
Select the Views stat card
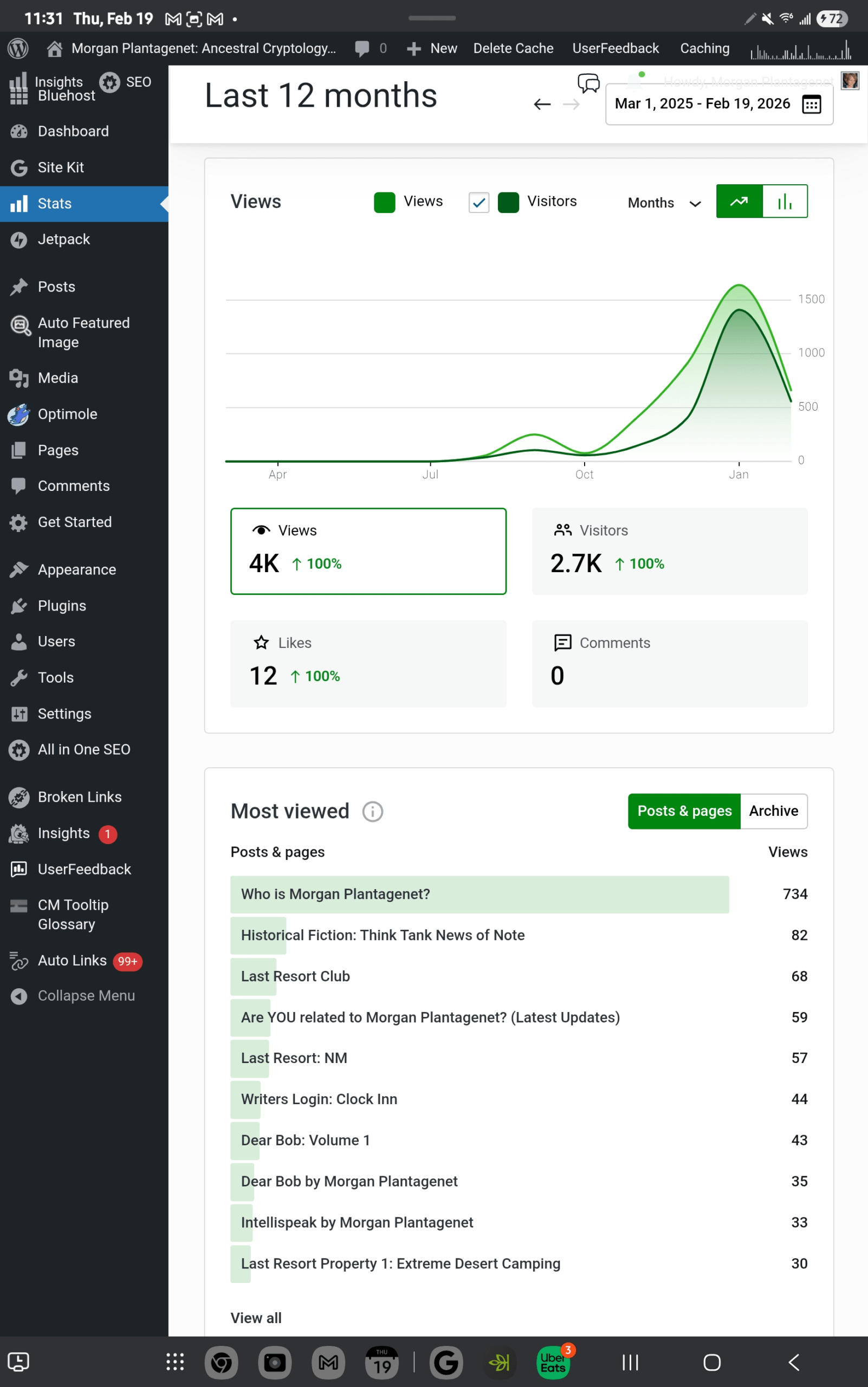tap(368, 550)
